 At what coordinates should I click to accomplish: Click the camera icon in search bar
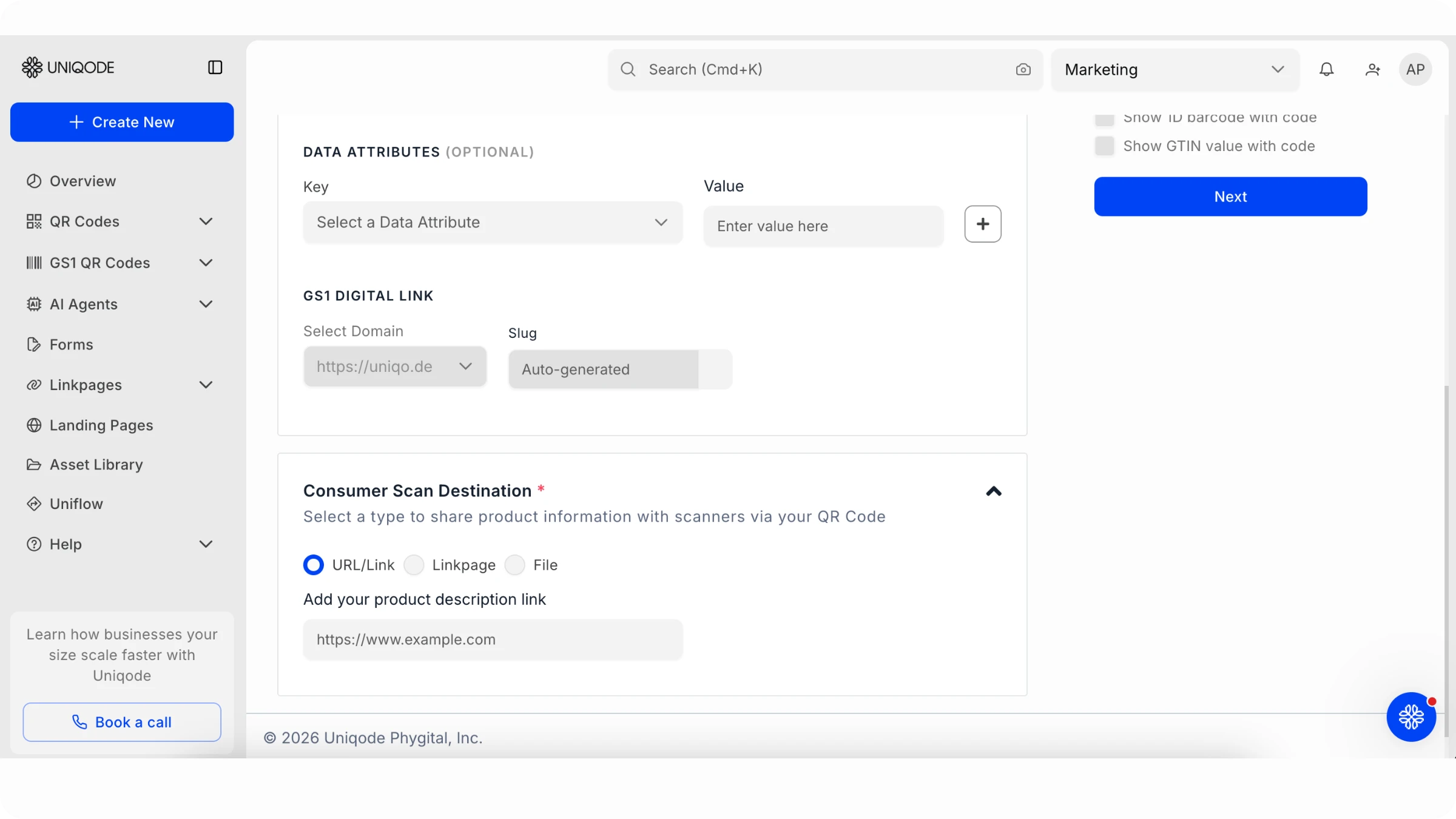1023,70
